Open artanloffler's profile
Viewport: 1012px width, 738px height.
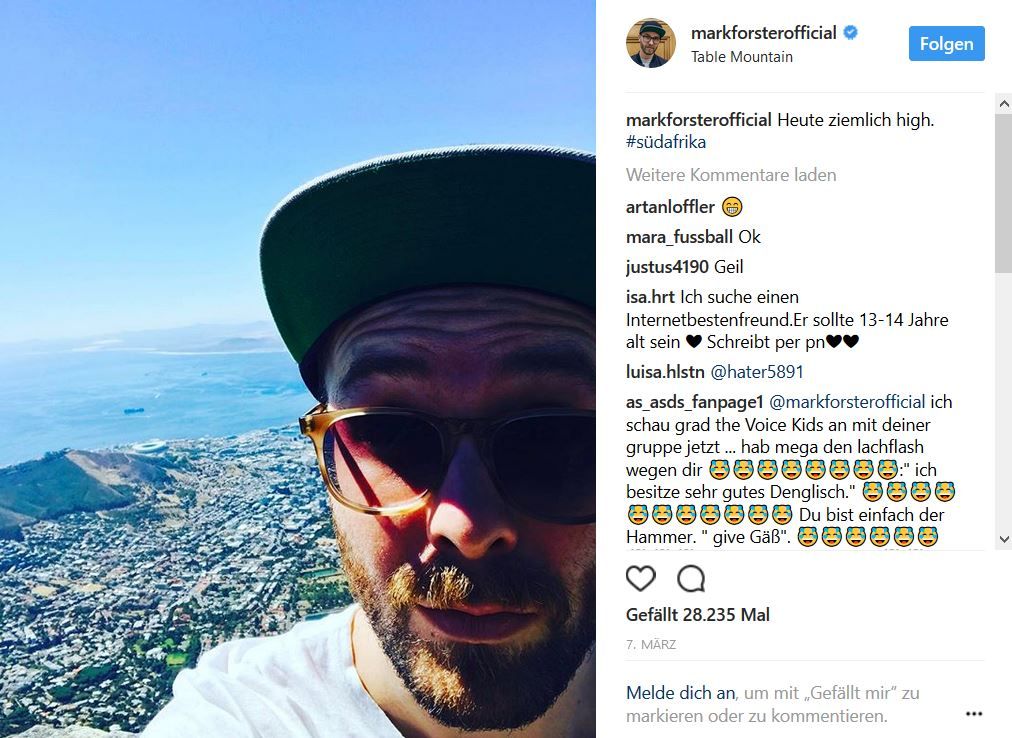pyautogui.click(x=670, y=207)
